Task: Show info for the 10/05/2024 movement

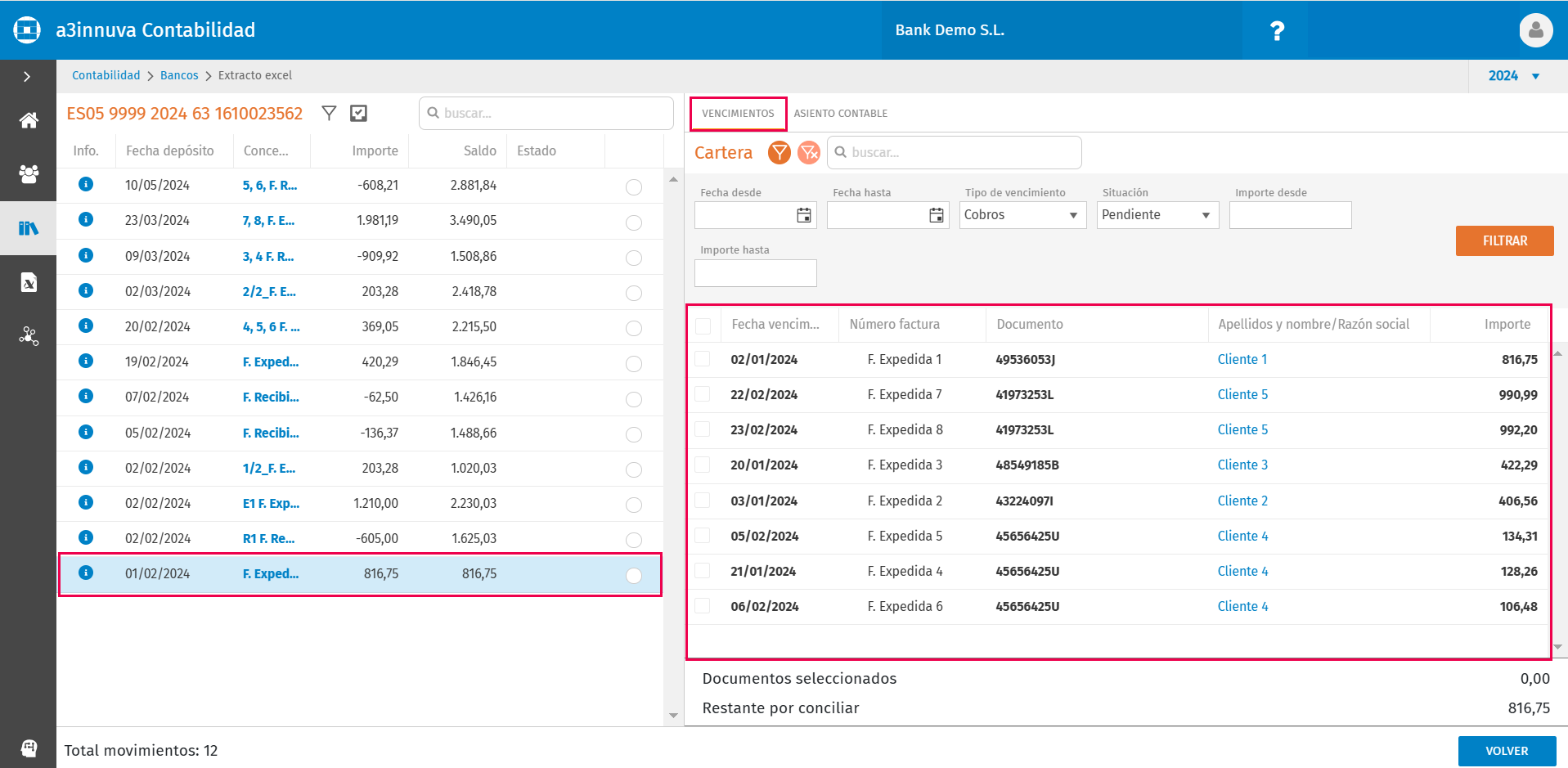Action: tap(86, 184)
